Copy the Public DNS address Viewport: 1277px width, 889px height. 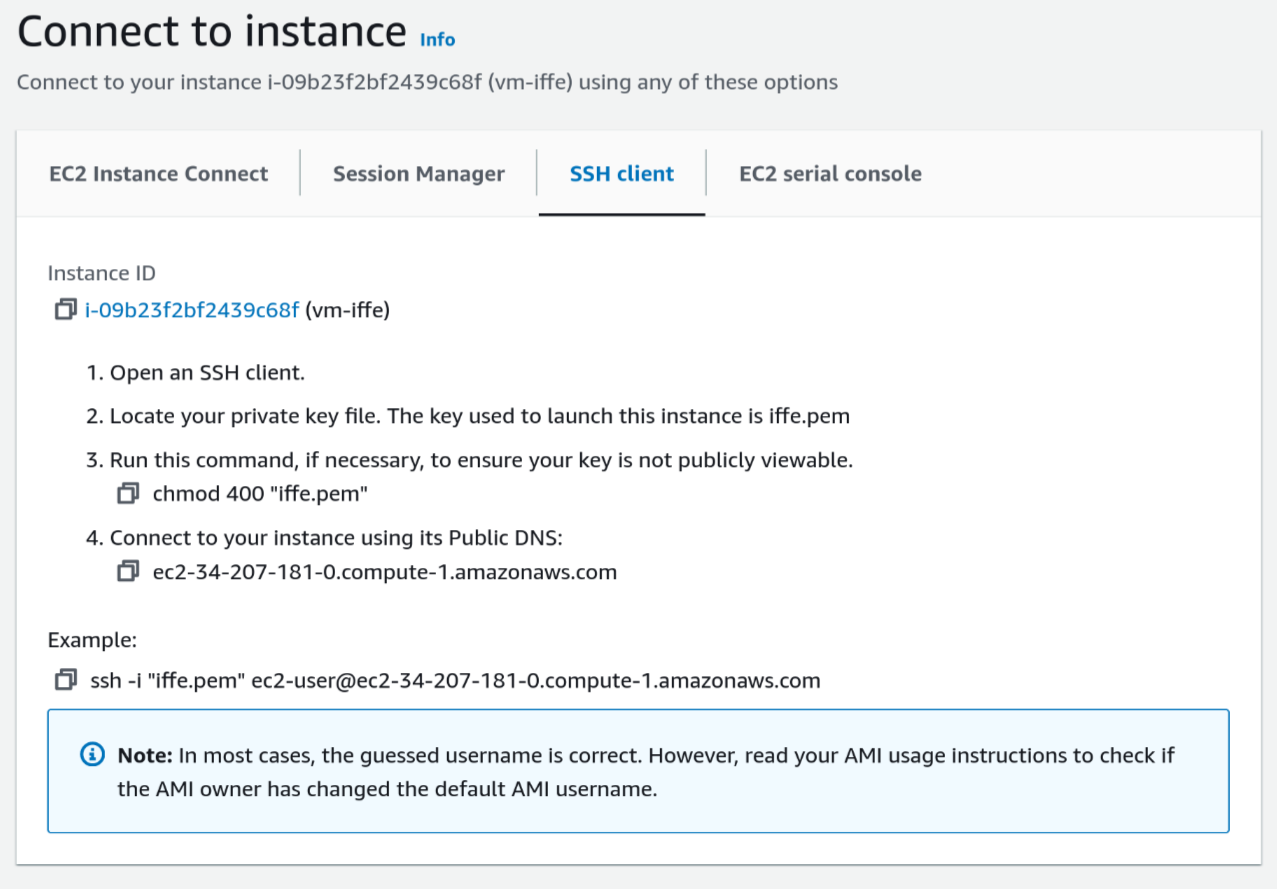pos(128,572)
